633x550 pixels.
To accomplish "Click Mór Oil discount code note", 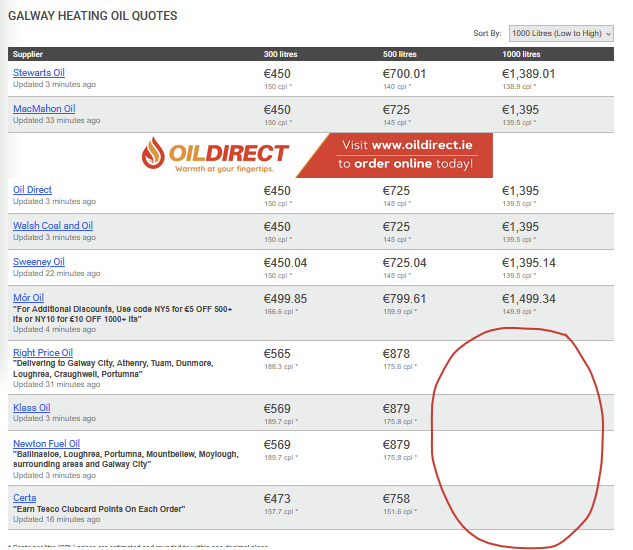I will tap(123, 314).
